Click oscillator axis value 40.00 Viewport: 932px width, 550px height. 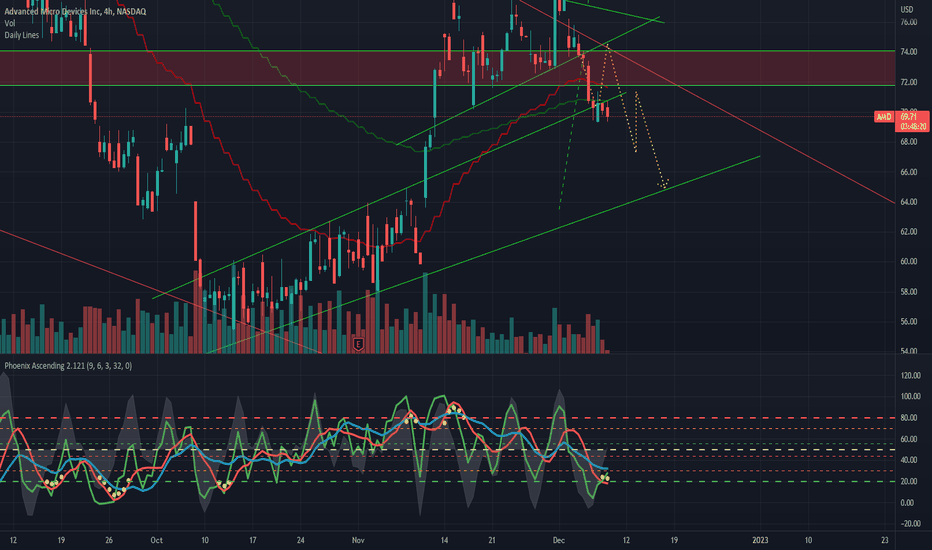[908, 460]
